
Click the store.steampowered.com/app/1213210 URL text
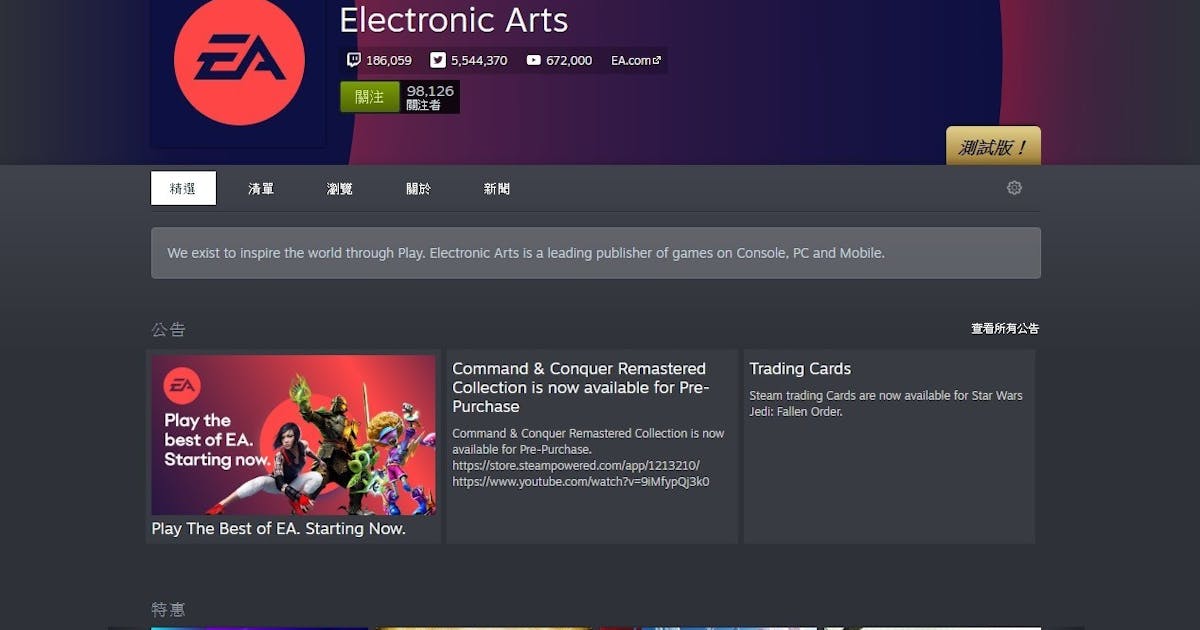point(576,465)
